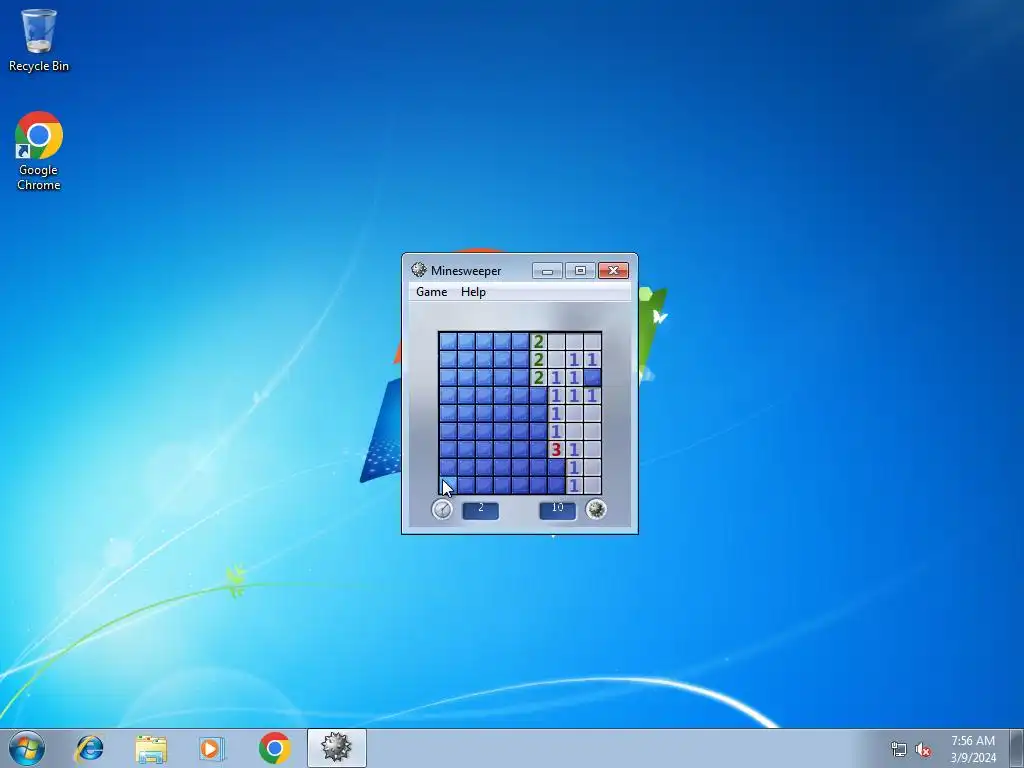Image resolution: width=1024 pixels, height=768 pixels.
Task: Select the Google Chrome desktop shortcut
Action: coord(39,151)
